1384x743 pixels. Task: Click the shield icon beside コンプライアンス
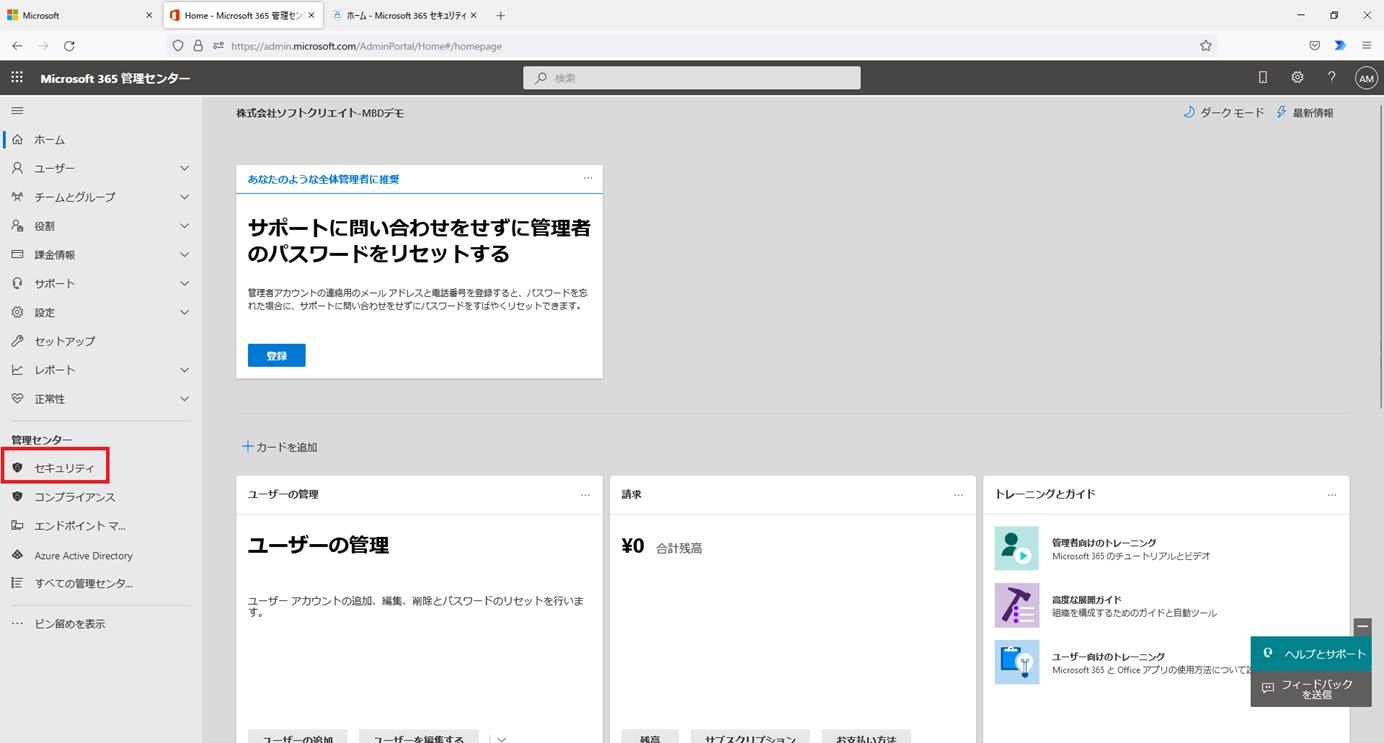point(17,497)
